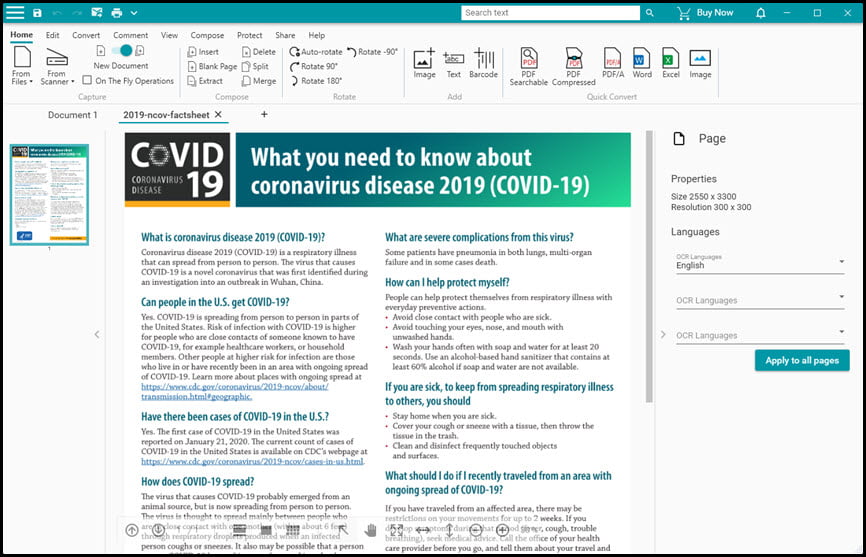Click Split document button
Image resolution: width=866 pixels, height=557 pixels.
point(255,66)
